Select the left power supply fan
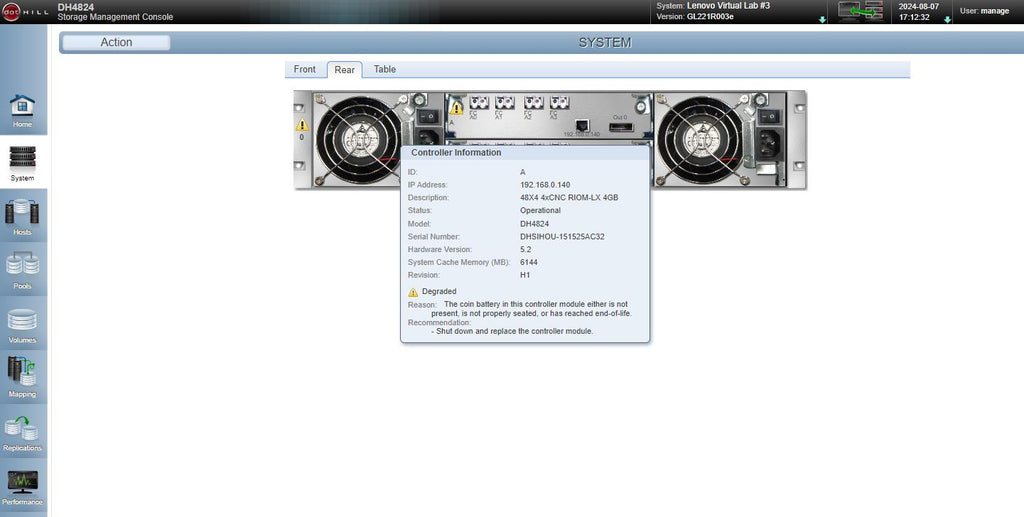The height and width of the screenshot is (517, 1024). [360, 139]
